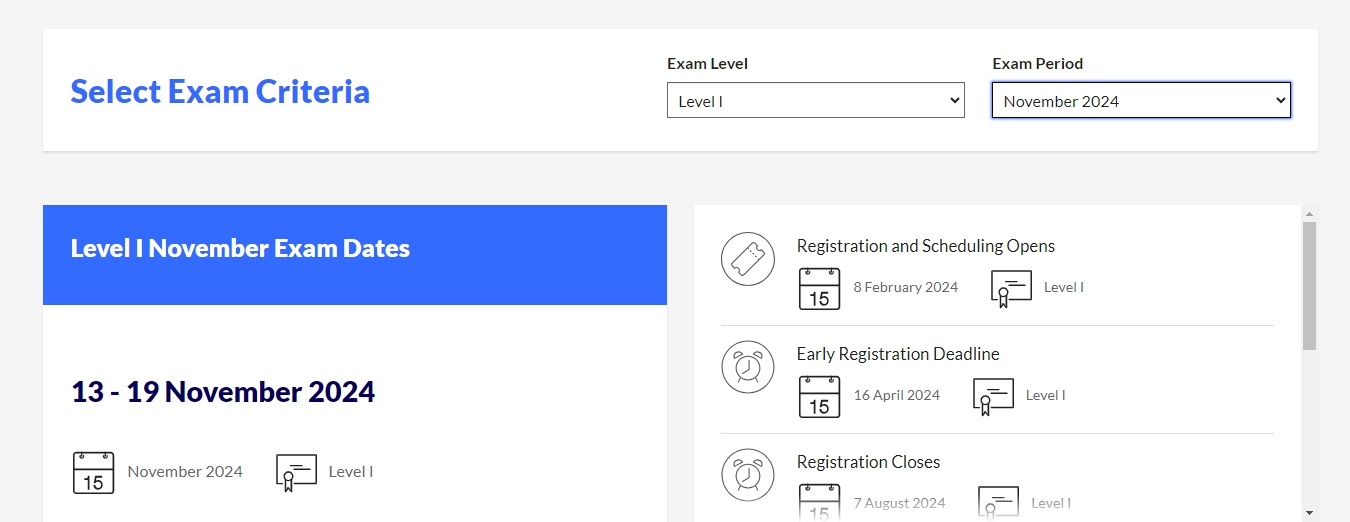1350x522 pixels.
Task: Click the certificate icon in the left exam dates card
Action: coord(296,473)
